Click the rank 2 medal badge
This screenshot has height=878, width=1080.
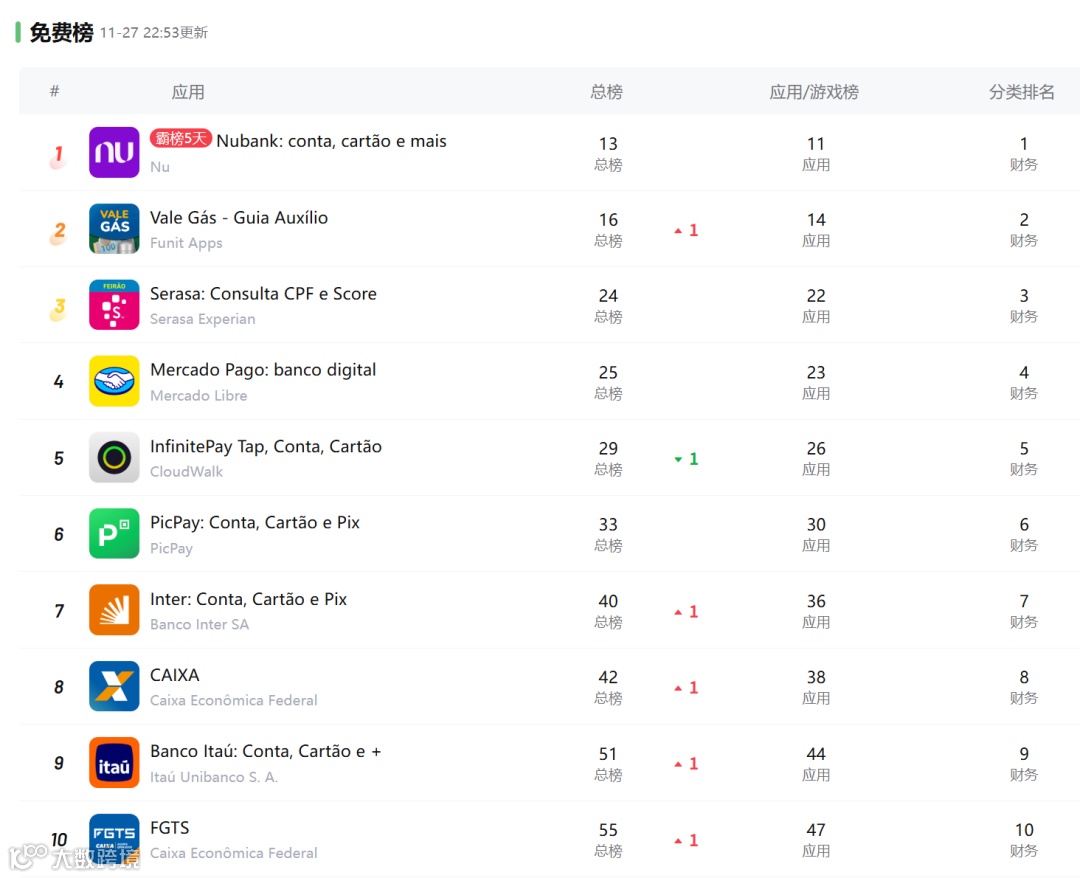click(x=58, y=232)
